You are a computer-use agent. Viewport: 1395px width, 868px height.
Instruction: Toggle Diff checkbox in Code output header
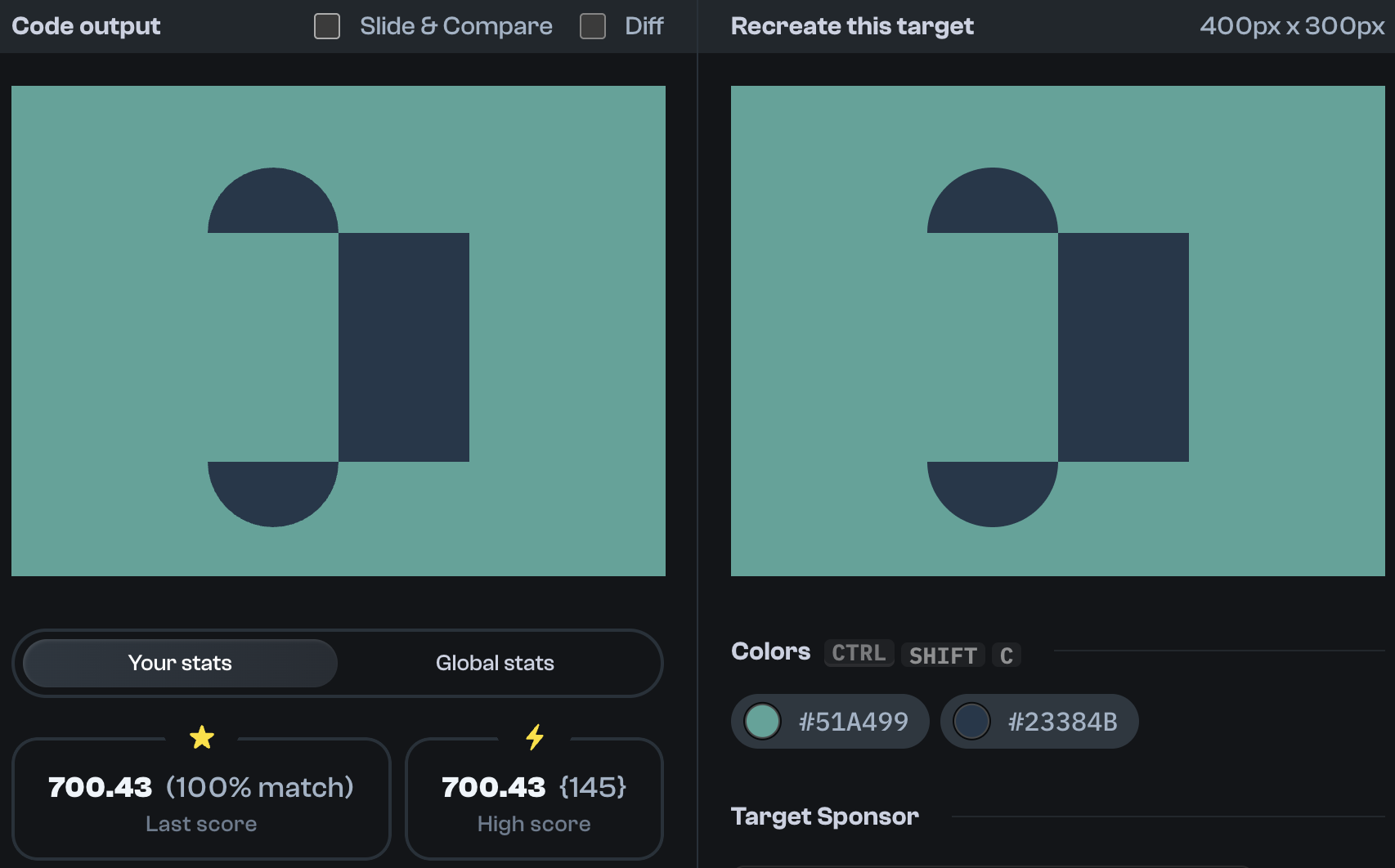click(x=592, y=26)
